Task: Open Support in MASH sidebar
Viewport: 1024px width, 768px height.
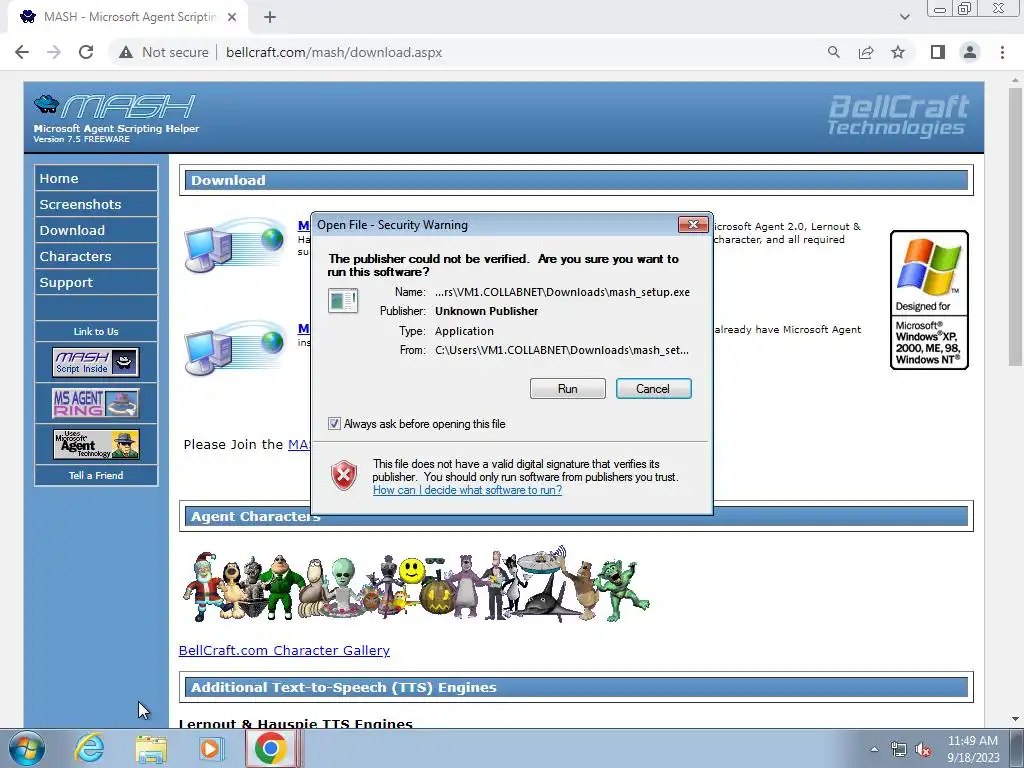Action: click(96, 283)
